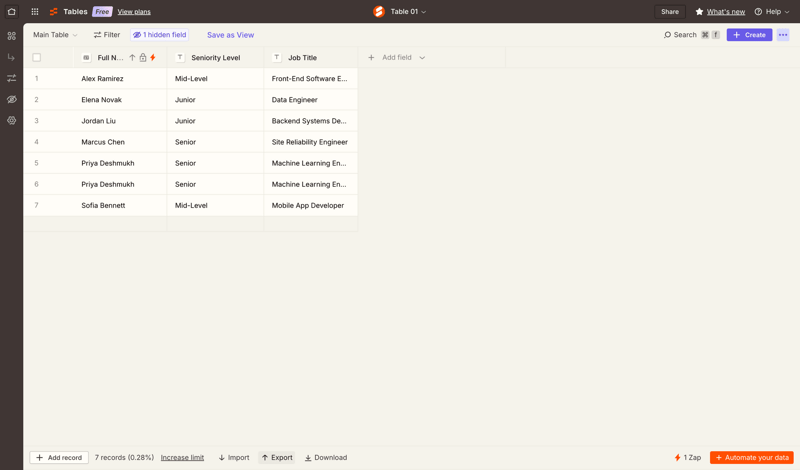Select the Jordan Liu cell

pos(120,121)
